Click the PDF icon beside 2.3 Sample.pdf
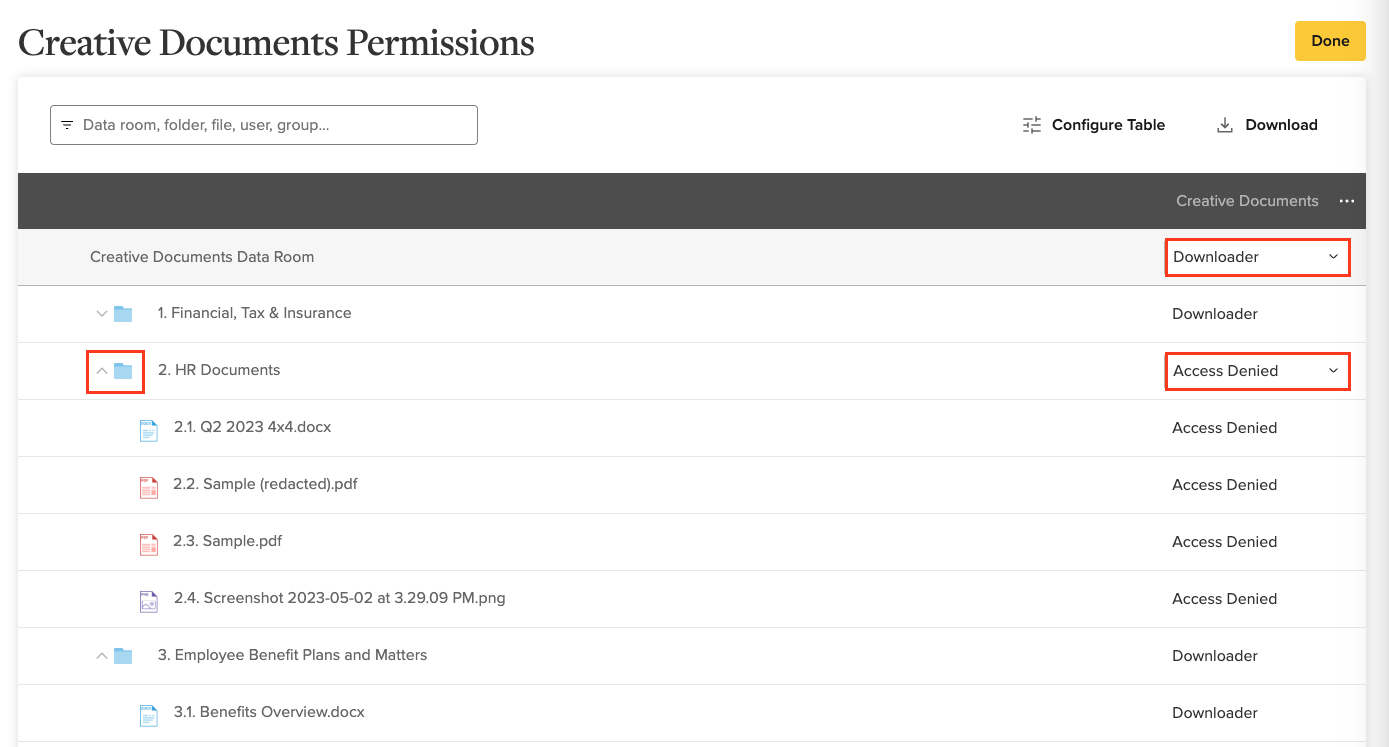 148,542
